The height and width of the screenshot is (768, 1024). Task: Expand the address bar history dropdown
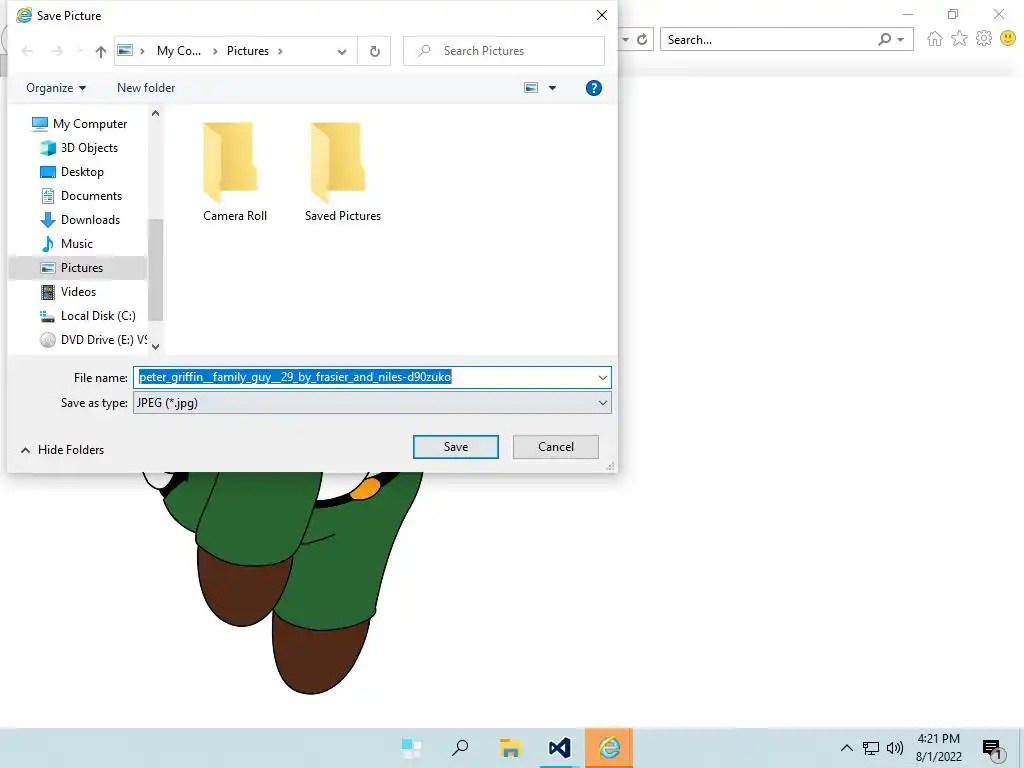[342, 52]
